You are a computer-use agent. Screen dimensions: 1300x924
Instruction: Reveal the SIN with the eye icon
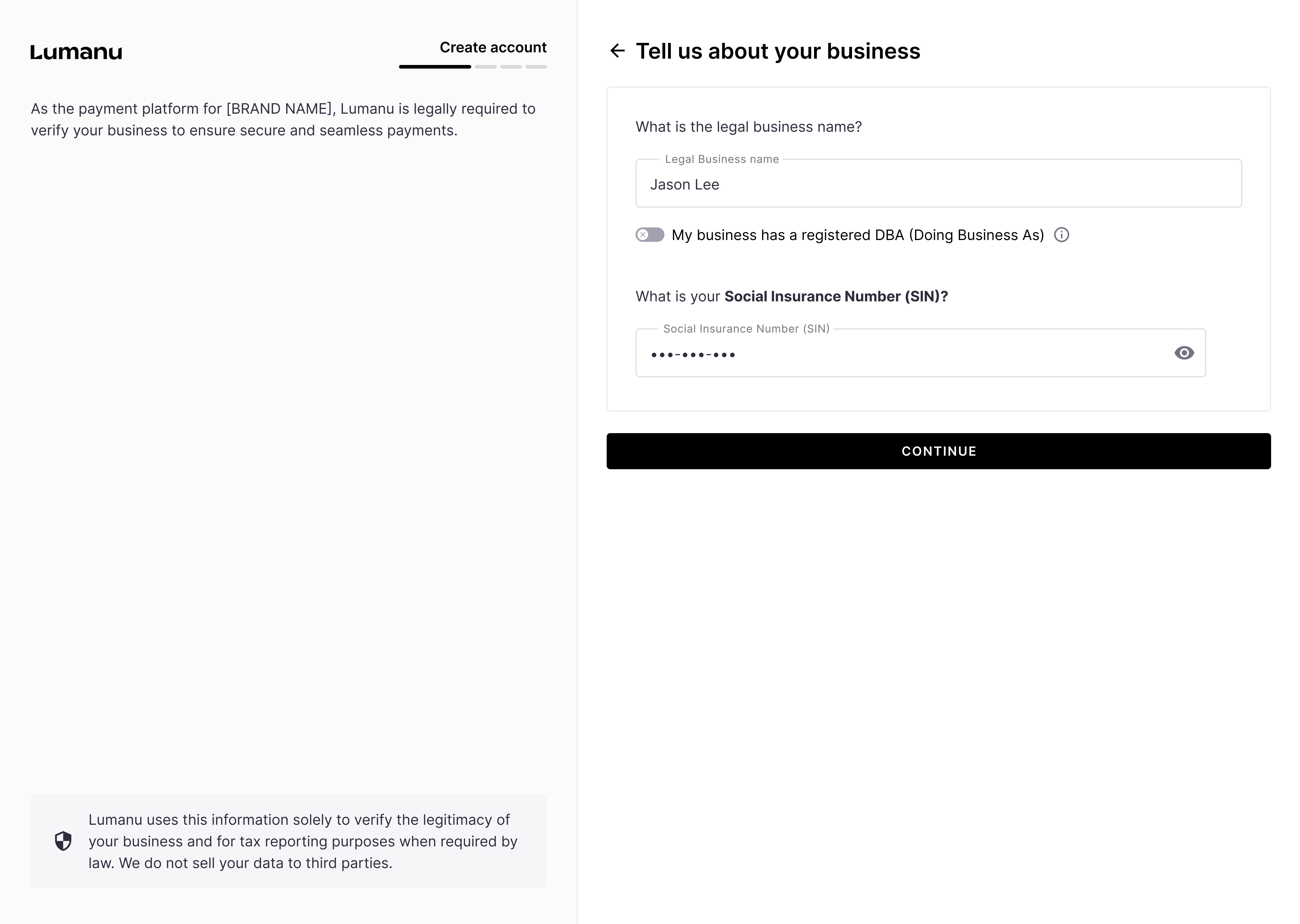point(1184,353)
